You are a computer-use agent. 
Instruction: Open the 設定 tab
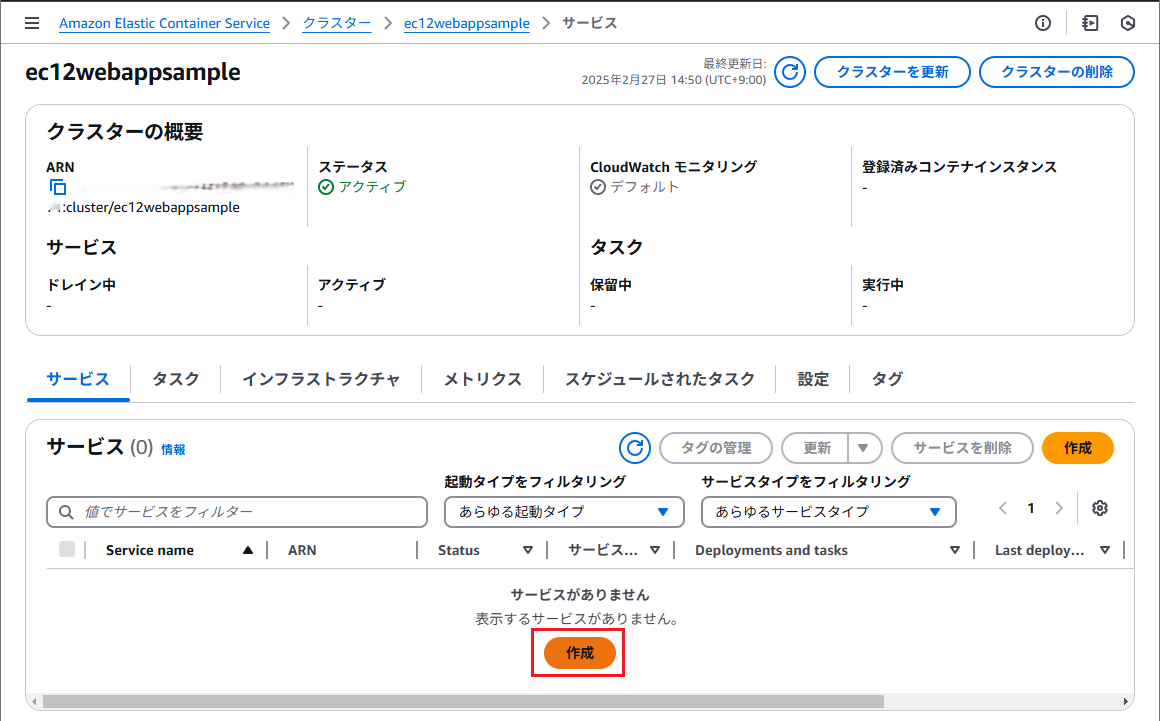(813, 379)
